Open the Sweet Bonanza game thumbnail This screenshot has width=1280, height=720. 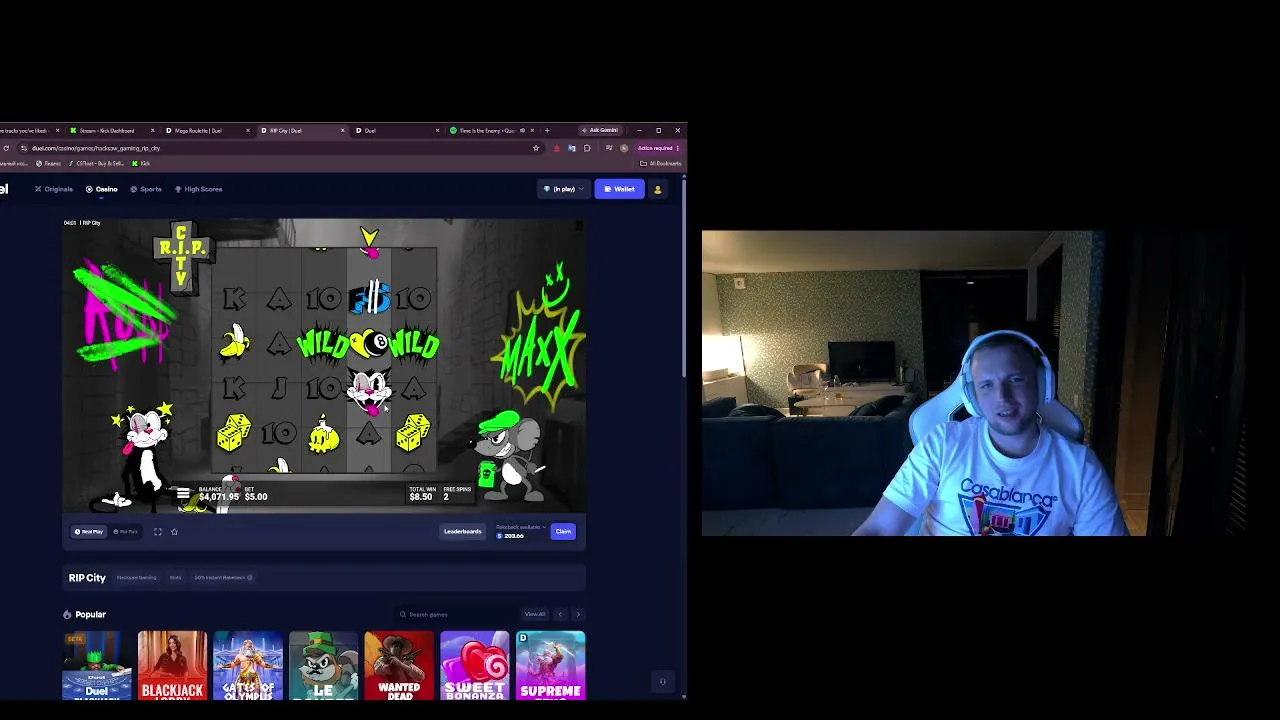(475, 666)
